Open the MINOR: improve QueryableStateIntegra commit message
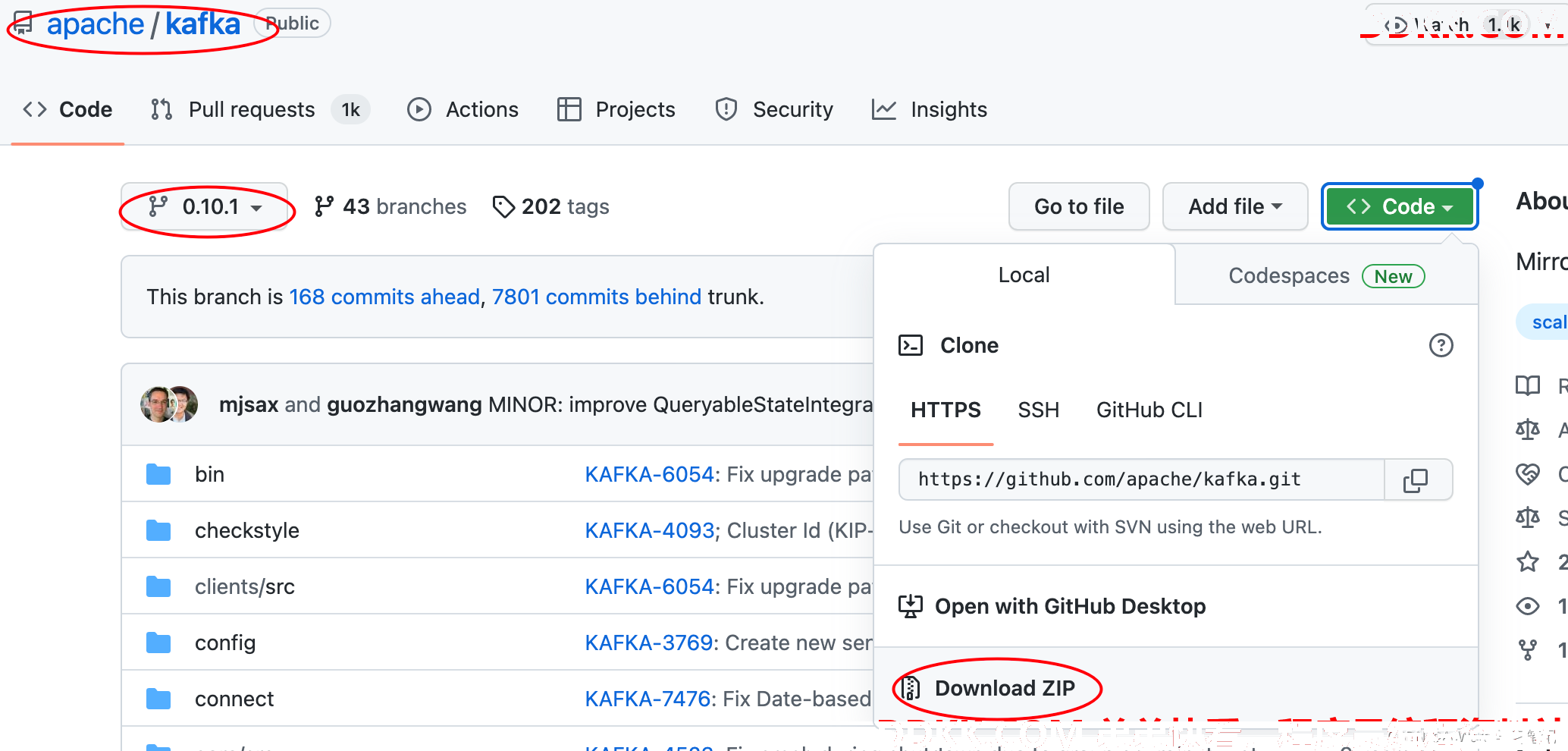1568x751 pixels. point(680,404)
